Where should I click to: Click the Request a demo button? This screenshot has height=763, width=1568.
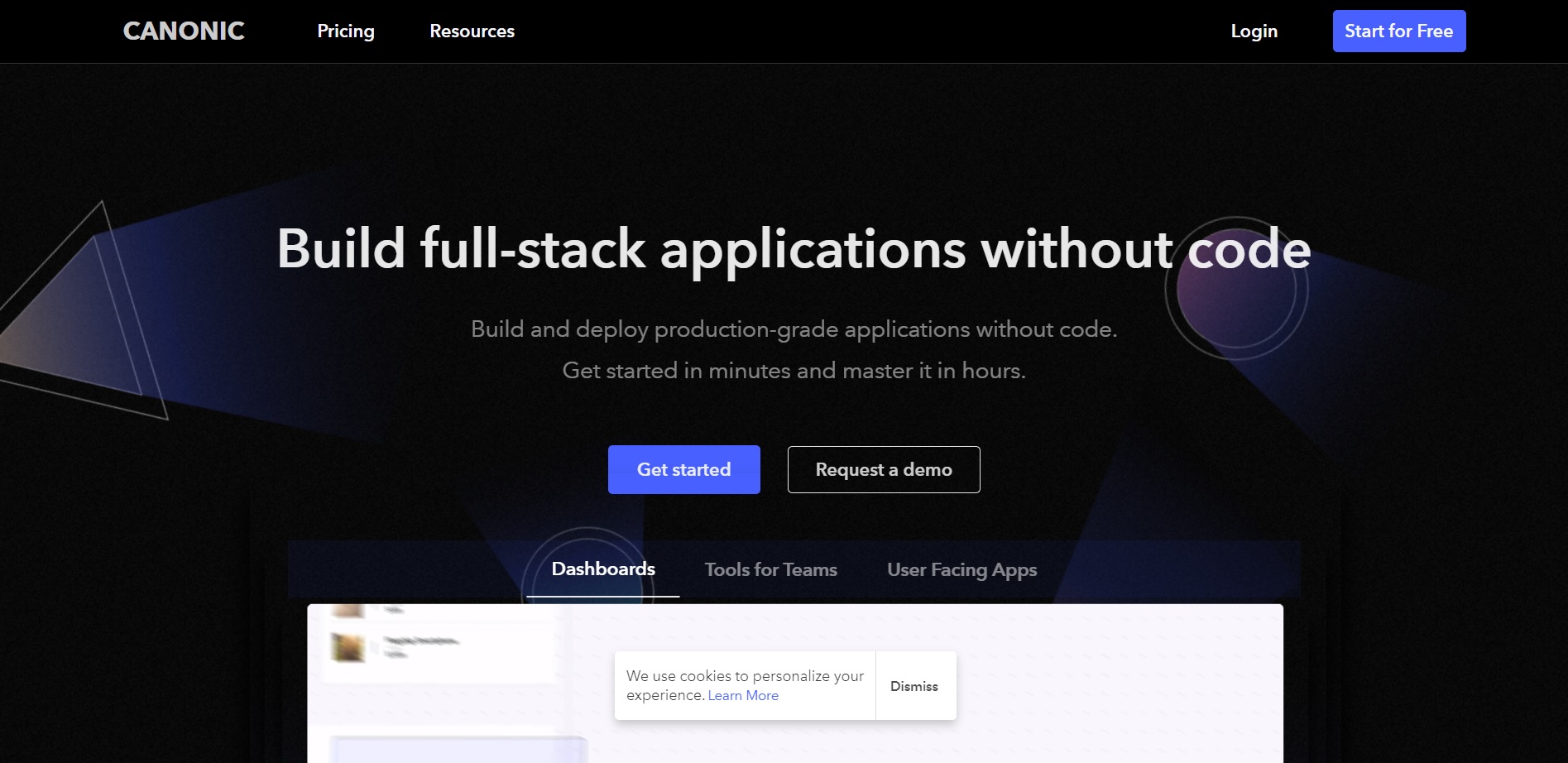(x=884, y=469)
